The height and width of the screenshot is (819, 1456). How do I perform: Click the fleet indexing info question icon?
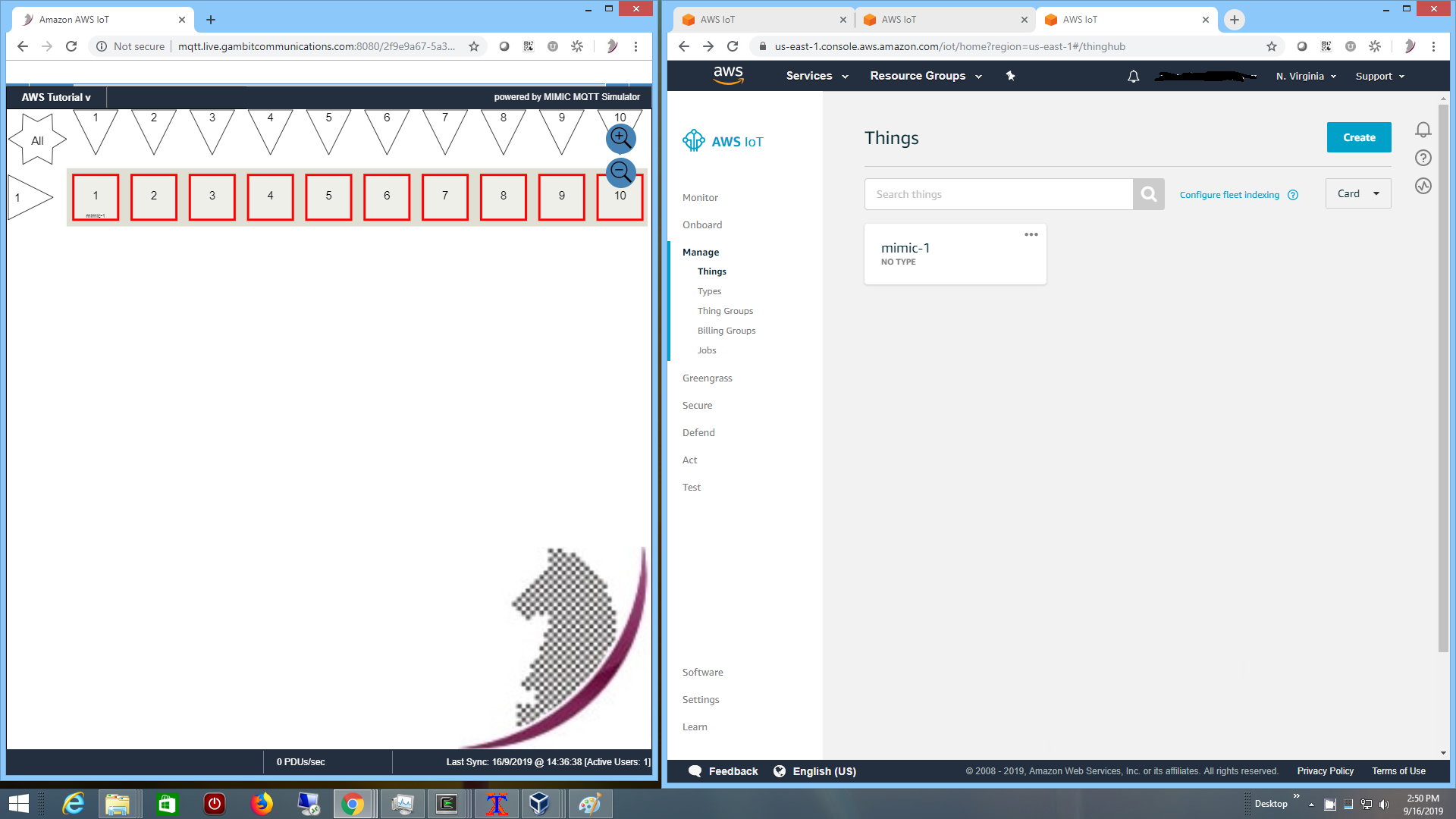[x=1293, y=195]
